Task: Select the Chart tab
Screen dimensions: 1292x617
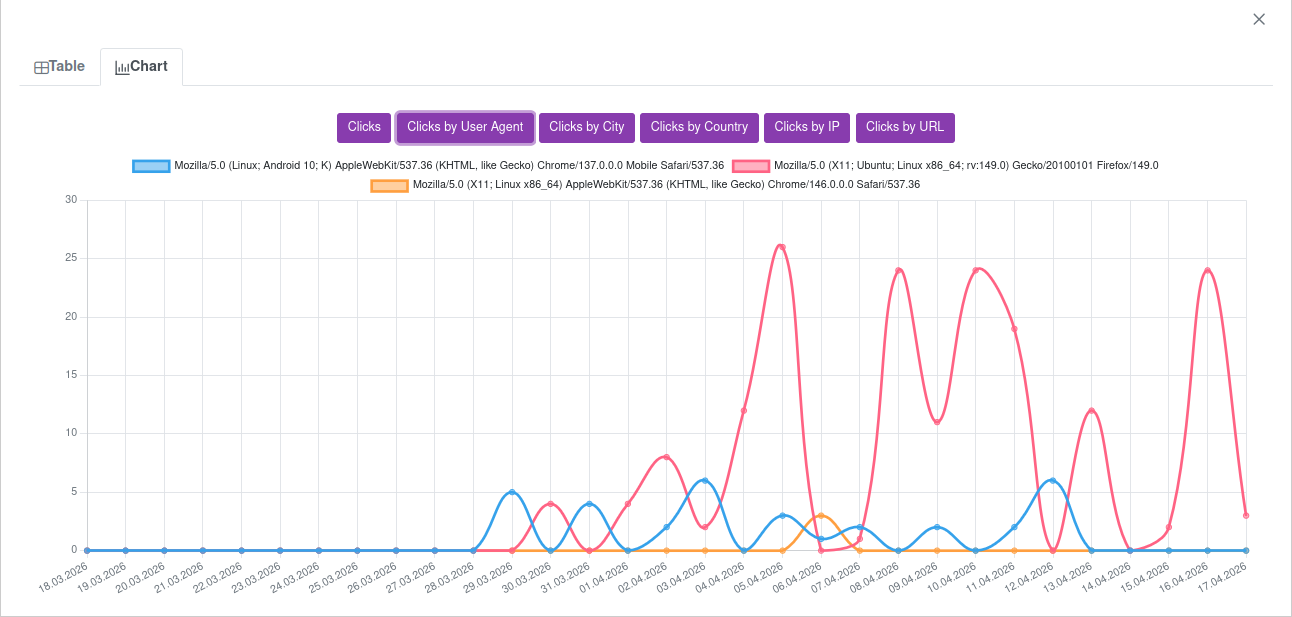Action: pyautogui.click(x=141, y=65)
